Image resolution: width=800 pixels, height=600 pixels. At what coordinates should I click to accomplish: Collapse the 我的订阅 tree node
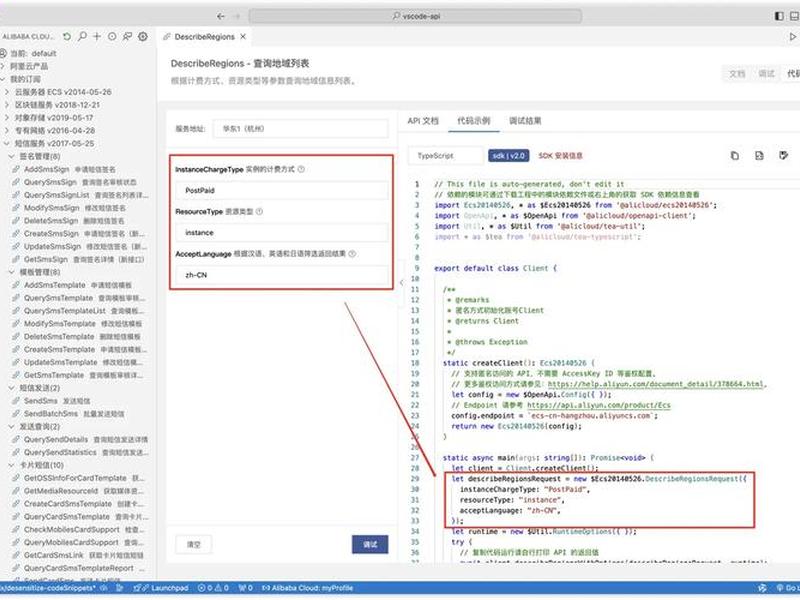tap(3, 79)
